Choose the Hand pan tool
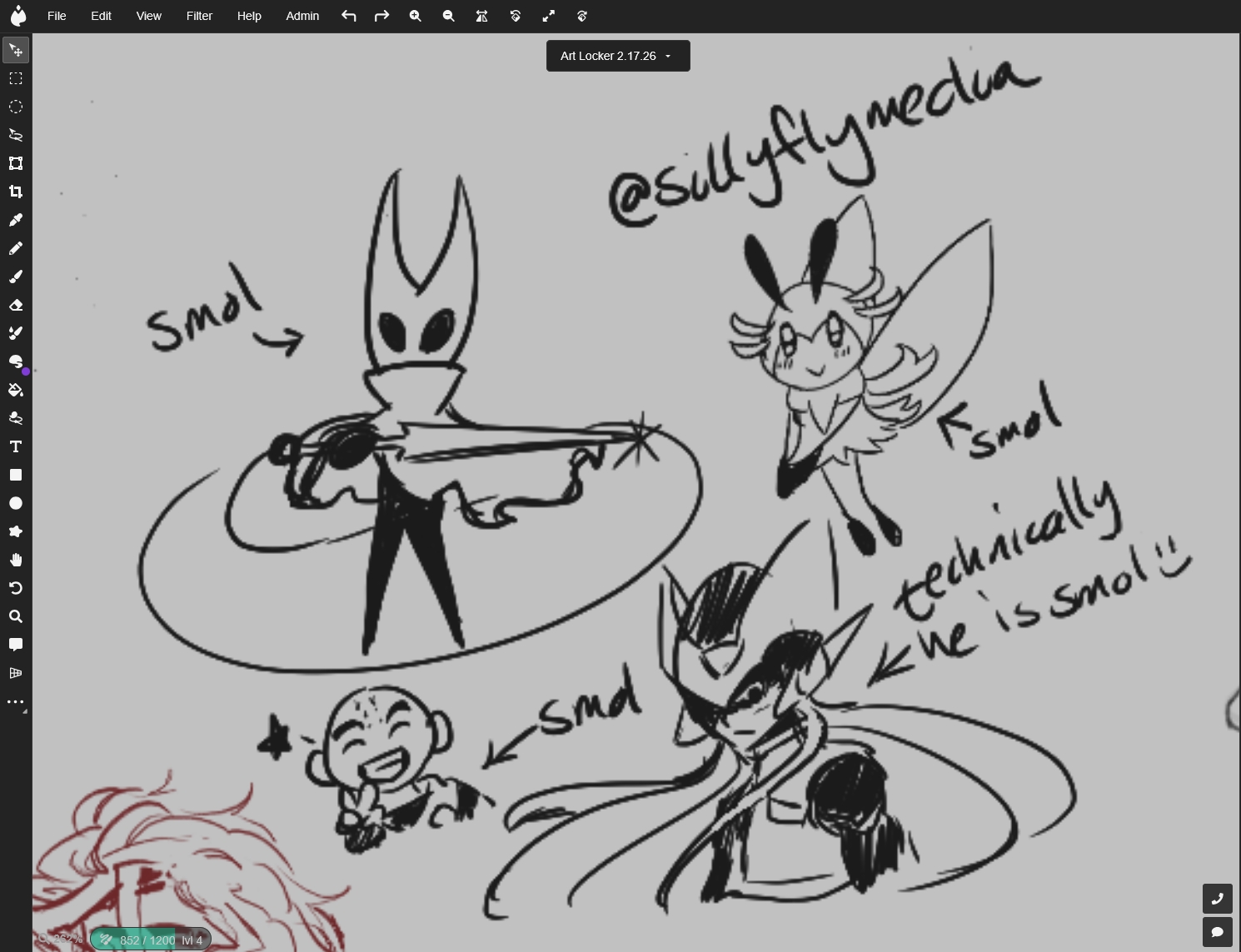Viewport: 1241px width, 952px height. (x=16, y=560)
